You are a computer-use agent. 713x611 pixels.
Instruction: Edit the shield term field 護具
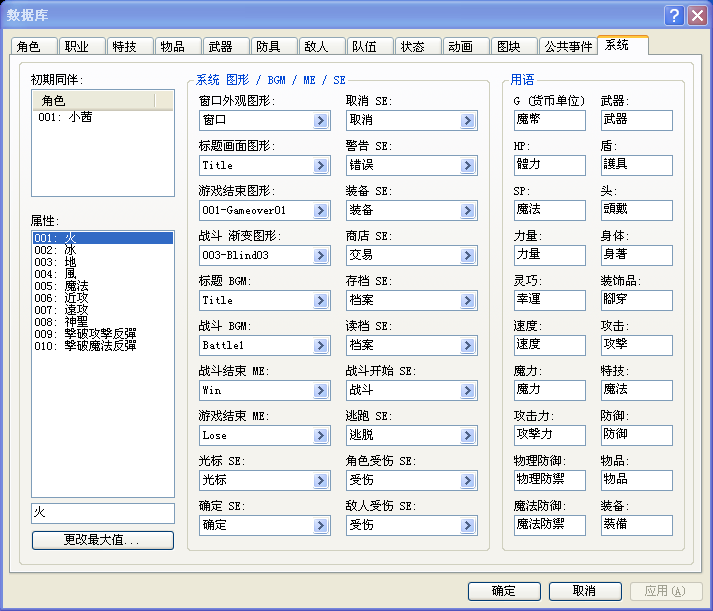[637, 165]
